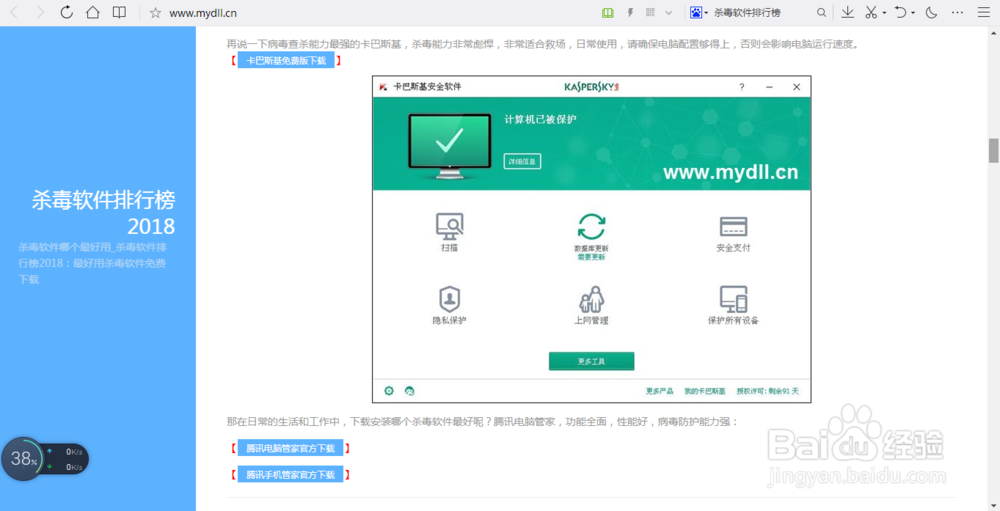Click the 计算机已被保护 status text
The width and height of the screenshot is (1000, 511).
pos(540,119)
